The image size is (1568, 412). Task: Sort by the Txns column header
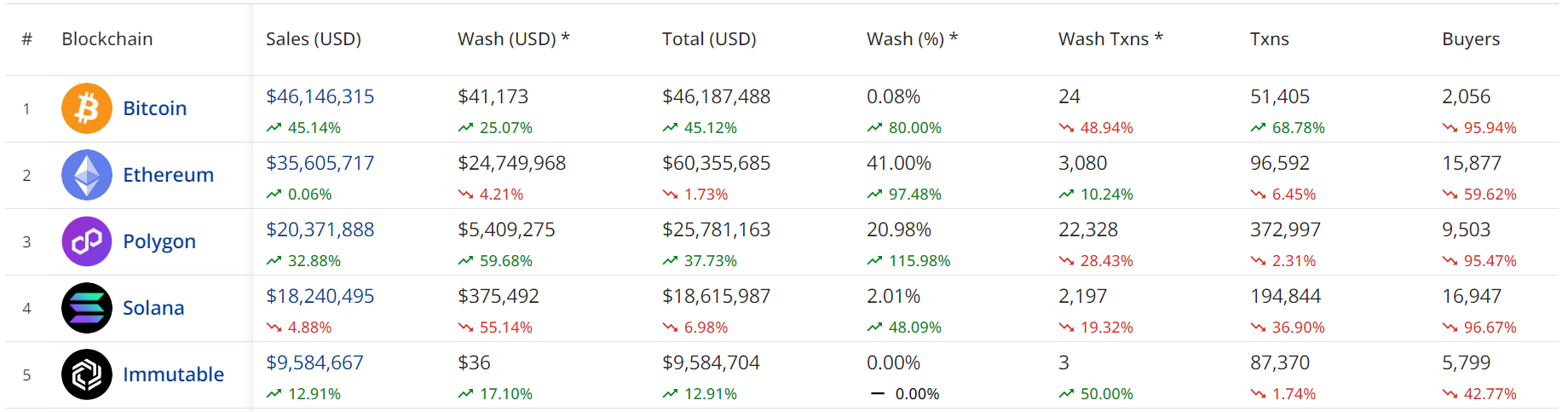coord(1269,39)
